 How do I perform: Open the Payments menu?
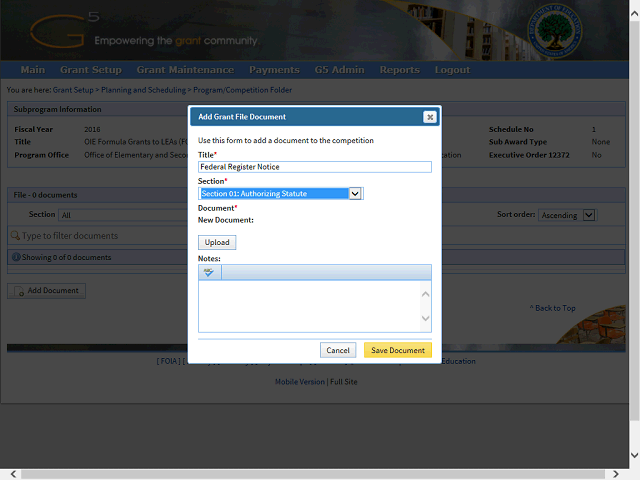click(x=274, y=70)
